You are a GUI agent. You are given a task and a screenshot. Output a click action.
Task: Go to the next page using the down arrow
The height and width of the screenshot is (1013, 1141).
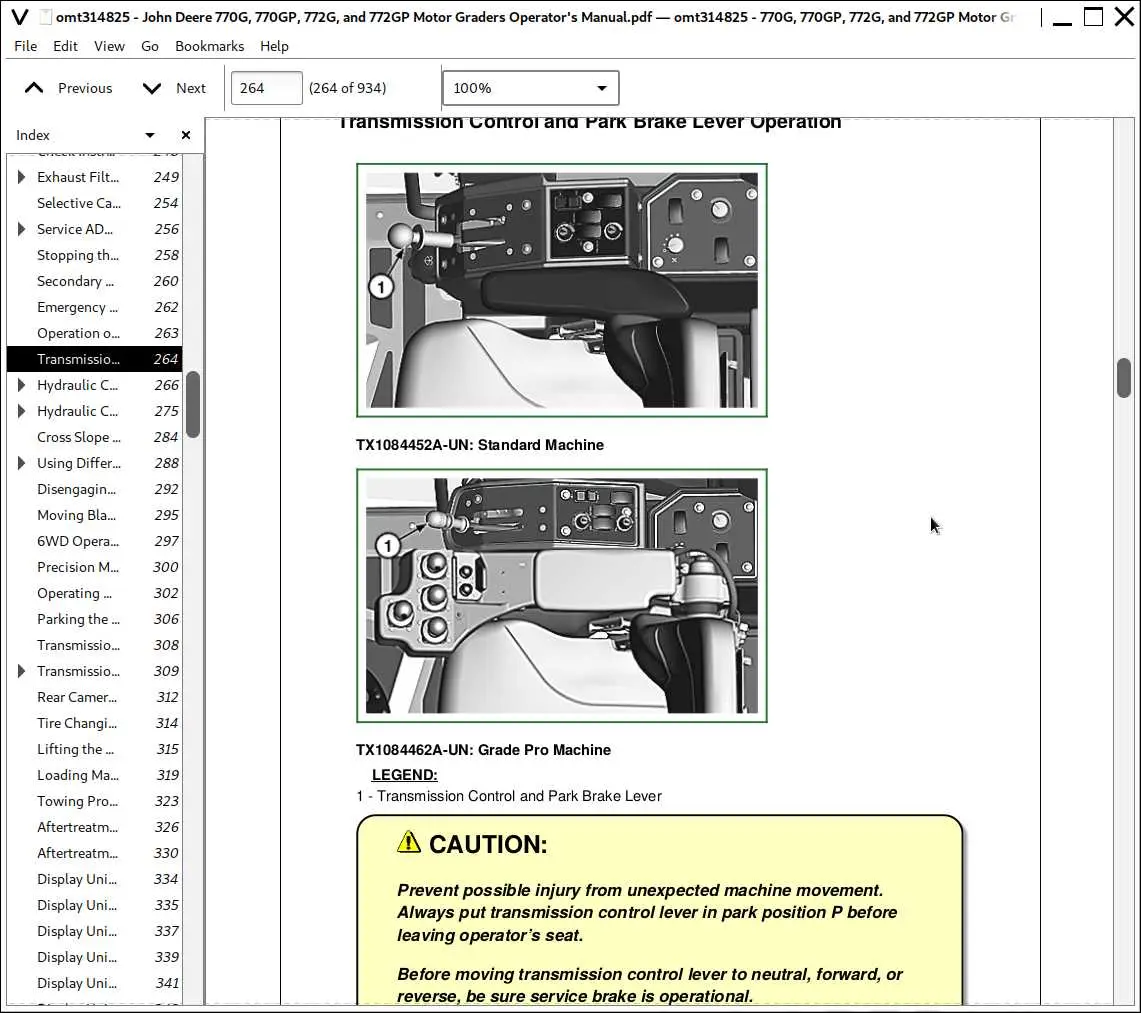click(151, 88)
